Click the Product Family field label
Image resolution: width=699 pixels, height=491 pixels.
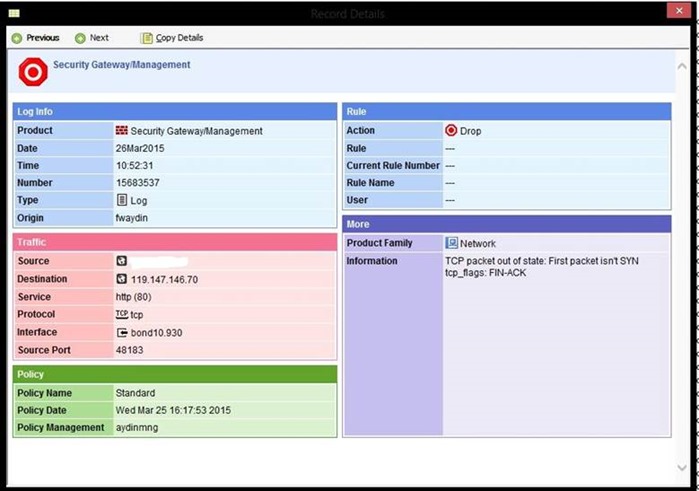coord(379,243)
